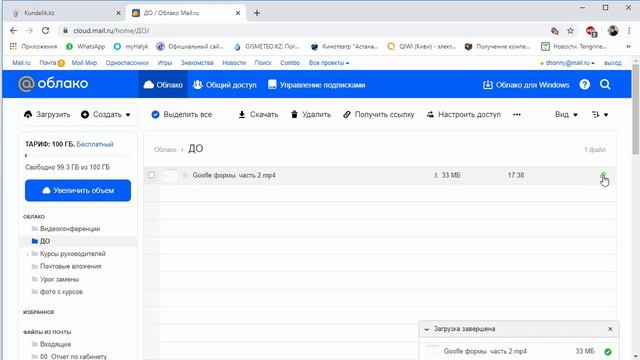640x360 pixels.
Task: Open Игры in the top navigation
Action: (x=164, y=63)
